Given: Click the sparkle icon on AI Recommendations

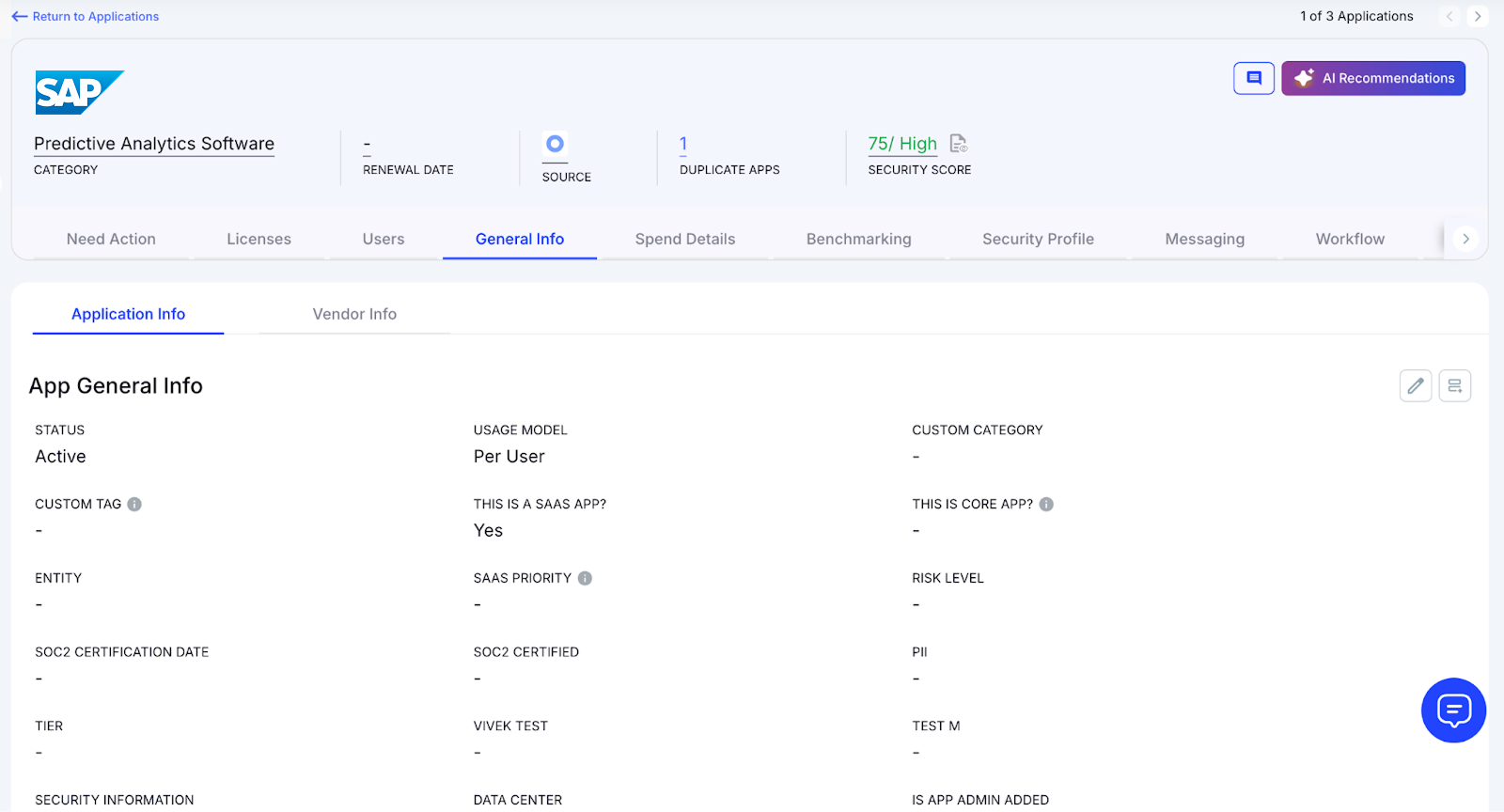Looking at the screenshot, I should point(1304,78).
